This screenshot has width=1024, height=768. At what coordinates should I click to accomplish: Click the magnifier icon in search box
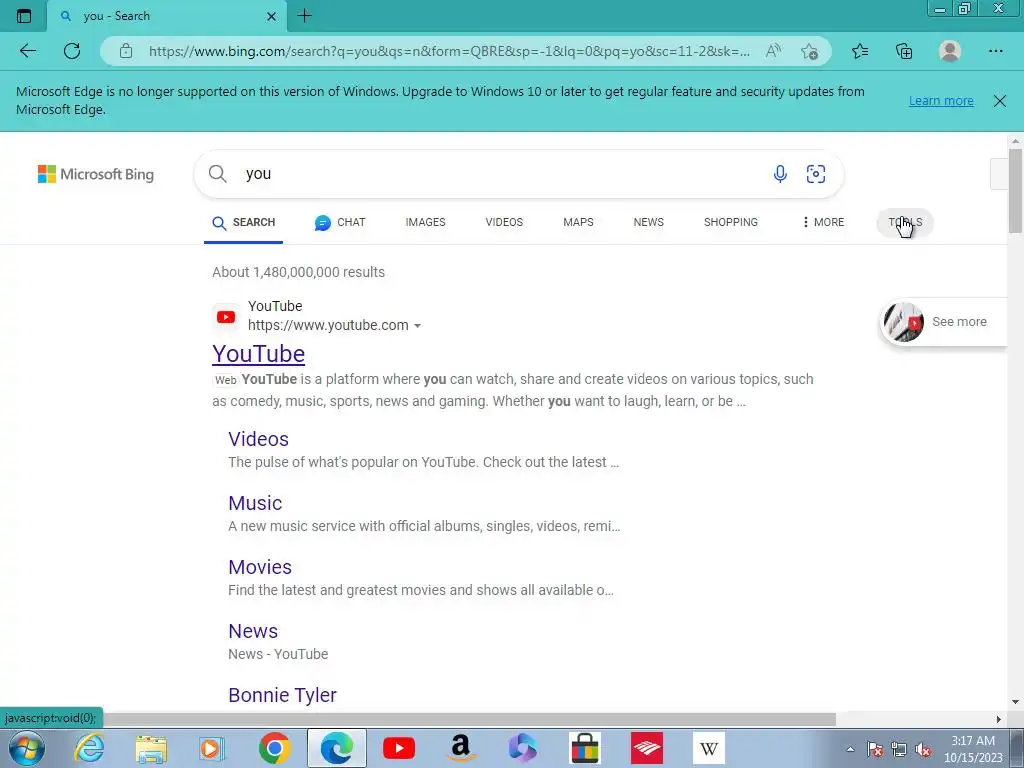coord(217,174)
